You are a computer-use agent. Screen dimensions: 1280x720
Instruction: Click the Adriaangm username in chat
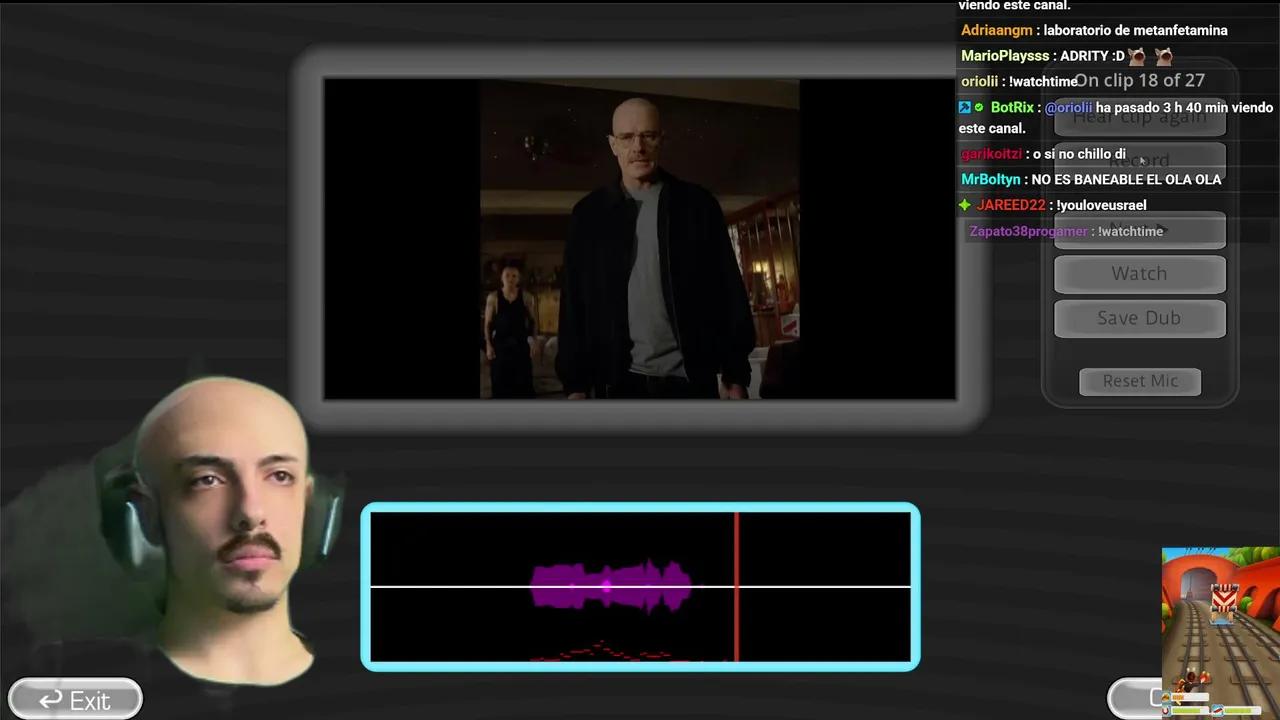click(997, 30)
